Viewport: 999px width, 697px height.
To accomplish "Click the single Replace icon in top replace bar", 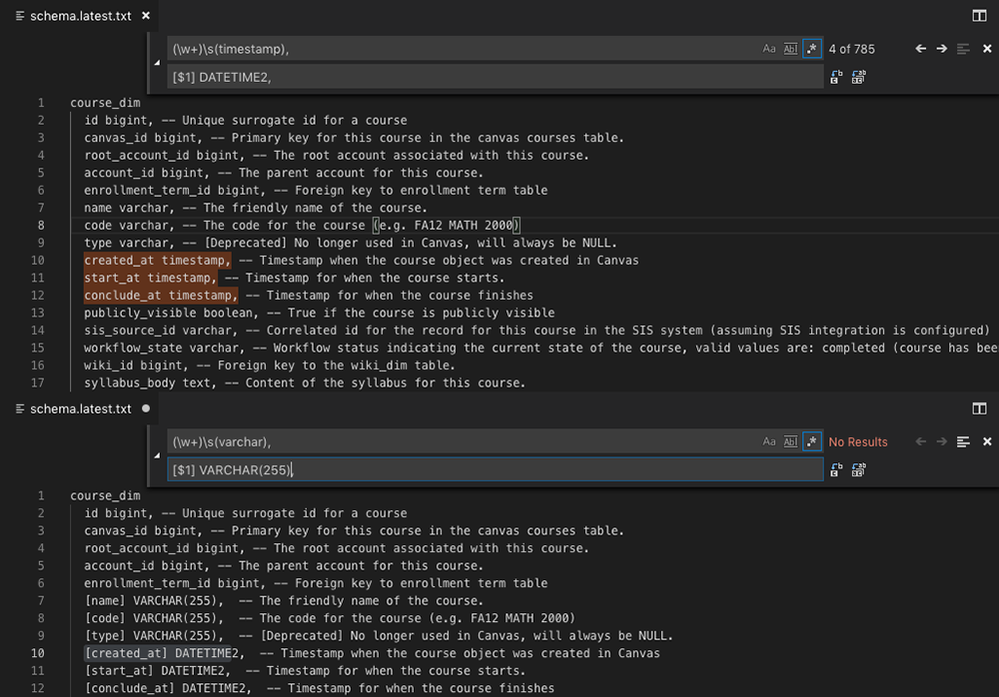I will pos(836,77).
